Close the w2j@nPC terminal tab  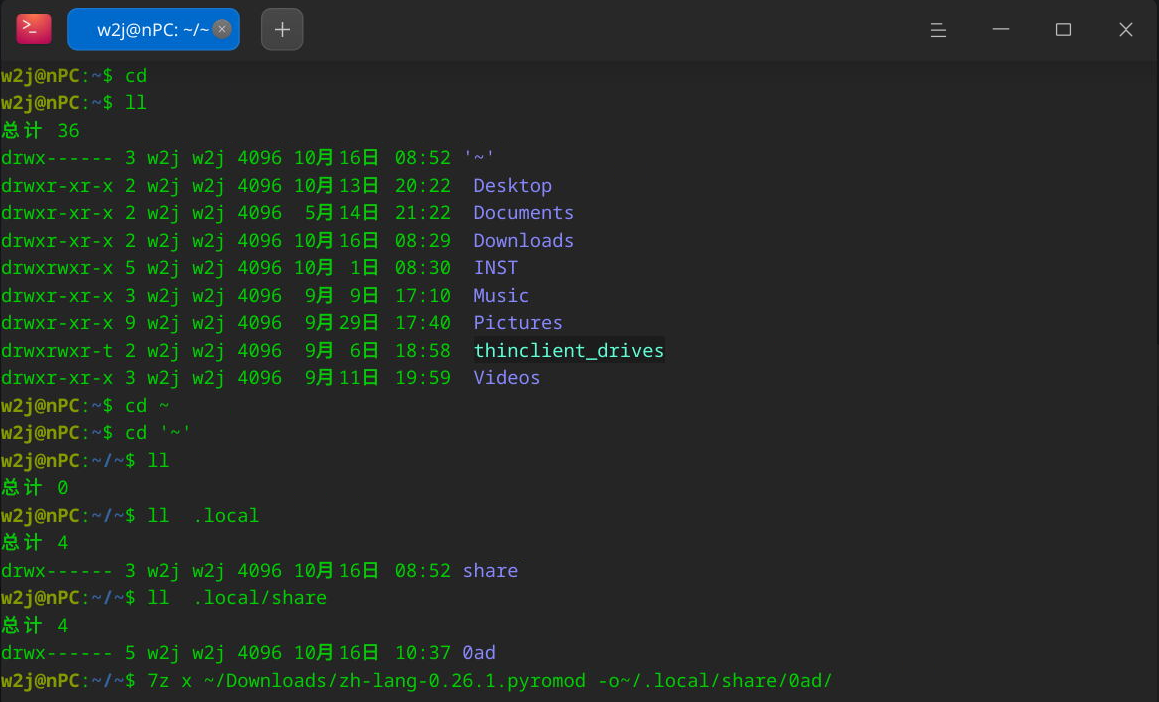pos(222,30)
